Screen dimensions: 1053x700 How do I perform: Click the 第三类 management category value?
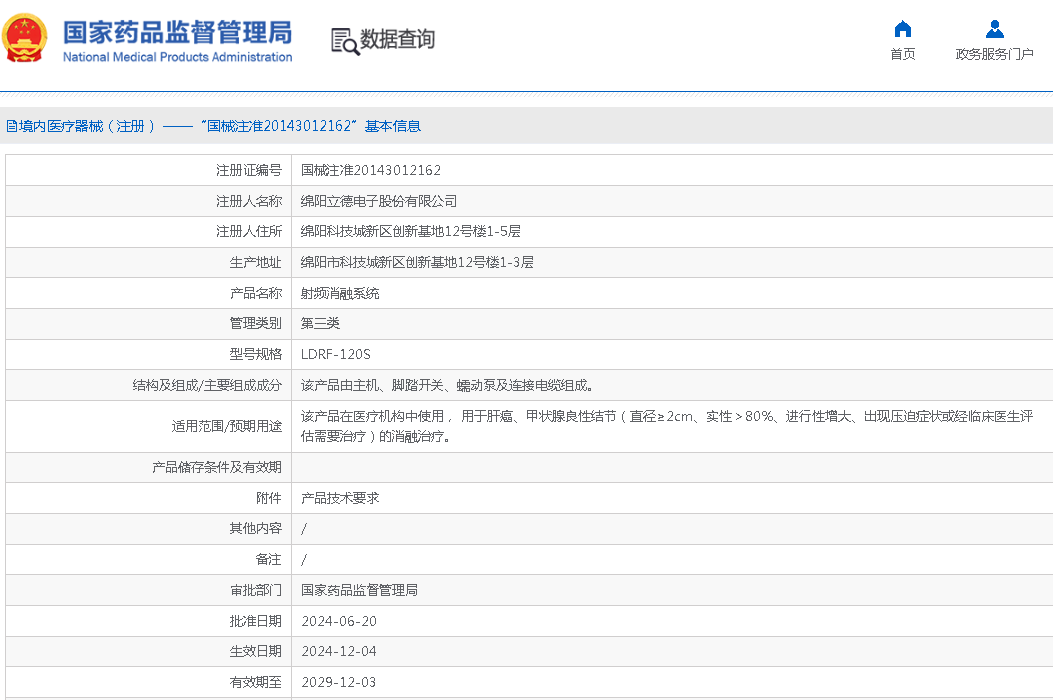tap(320, 324)
